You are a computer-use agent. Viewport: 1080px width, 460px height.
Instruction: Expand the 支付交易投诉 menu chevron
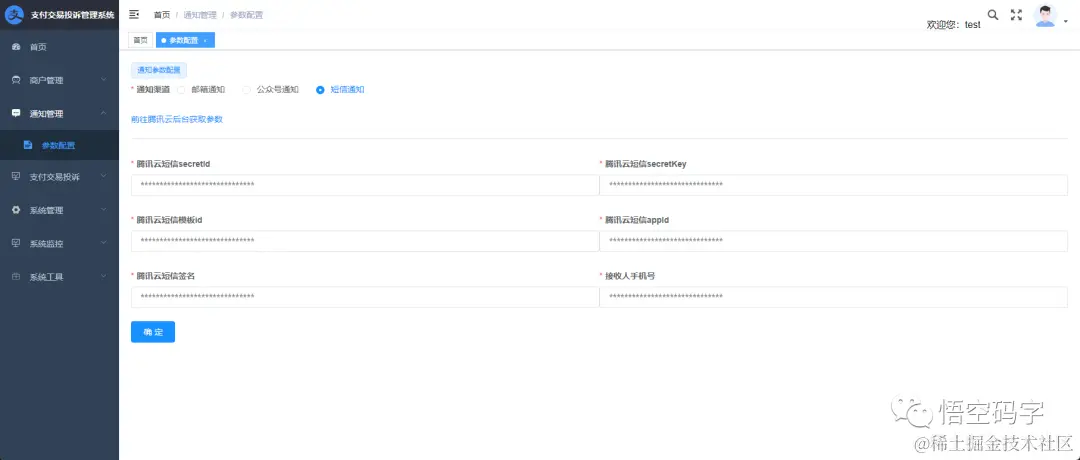(103, 176)
